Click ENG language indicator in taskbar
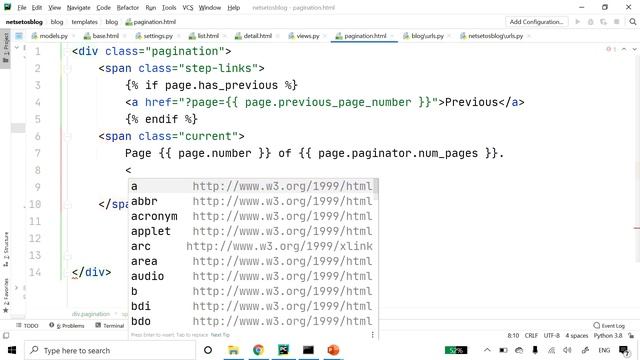 click(604, 350)
